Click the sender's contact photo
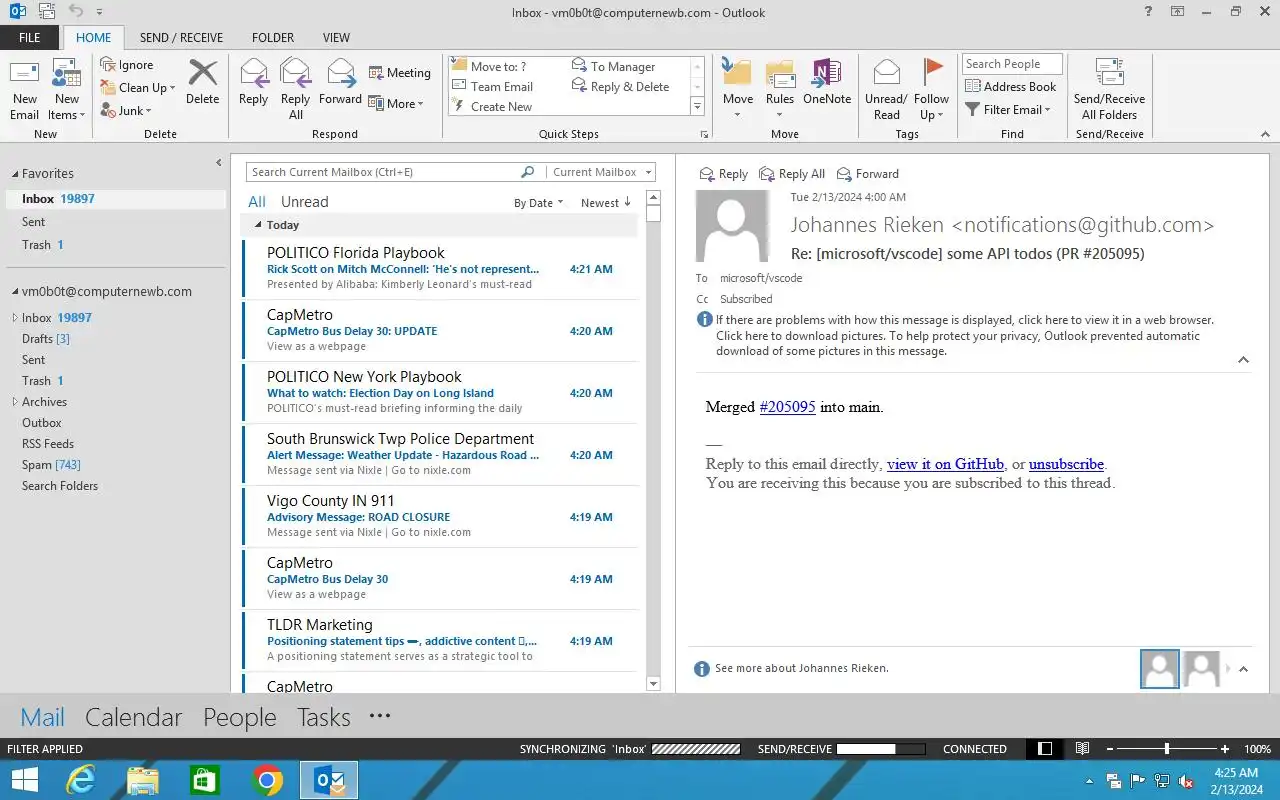Screen dimensions: 1280x800 pyautogui.click(x=732, y=226)
